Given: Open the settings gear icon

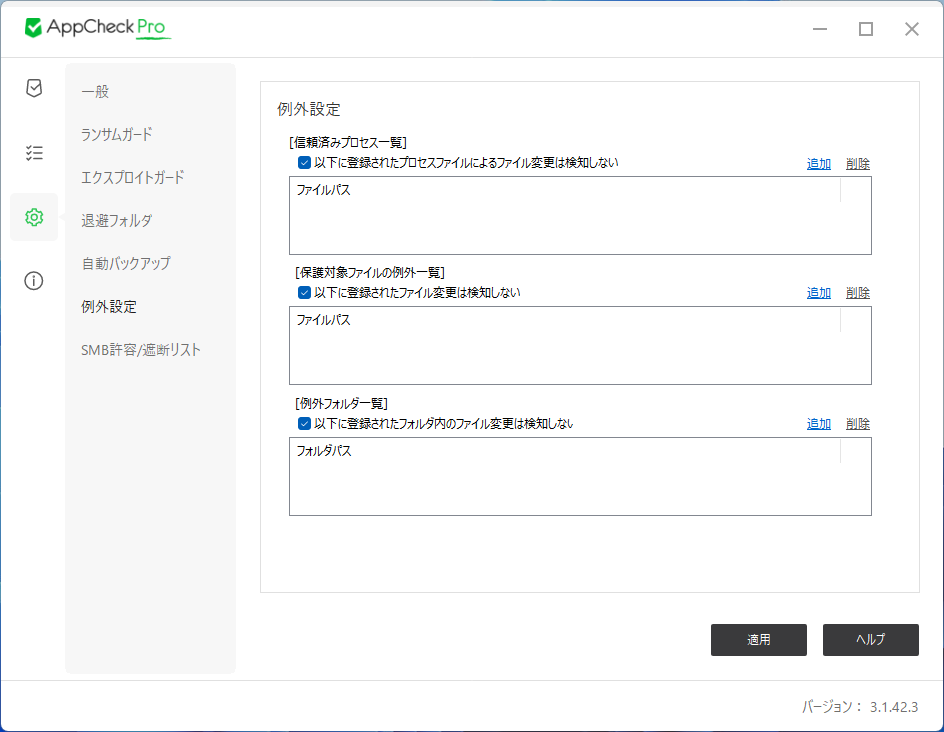Looking at the screenshot, I should click(x=33, y=216).
